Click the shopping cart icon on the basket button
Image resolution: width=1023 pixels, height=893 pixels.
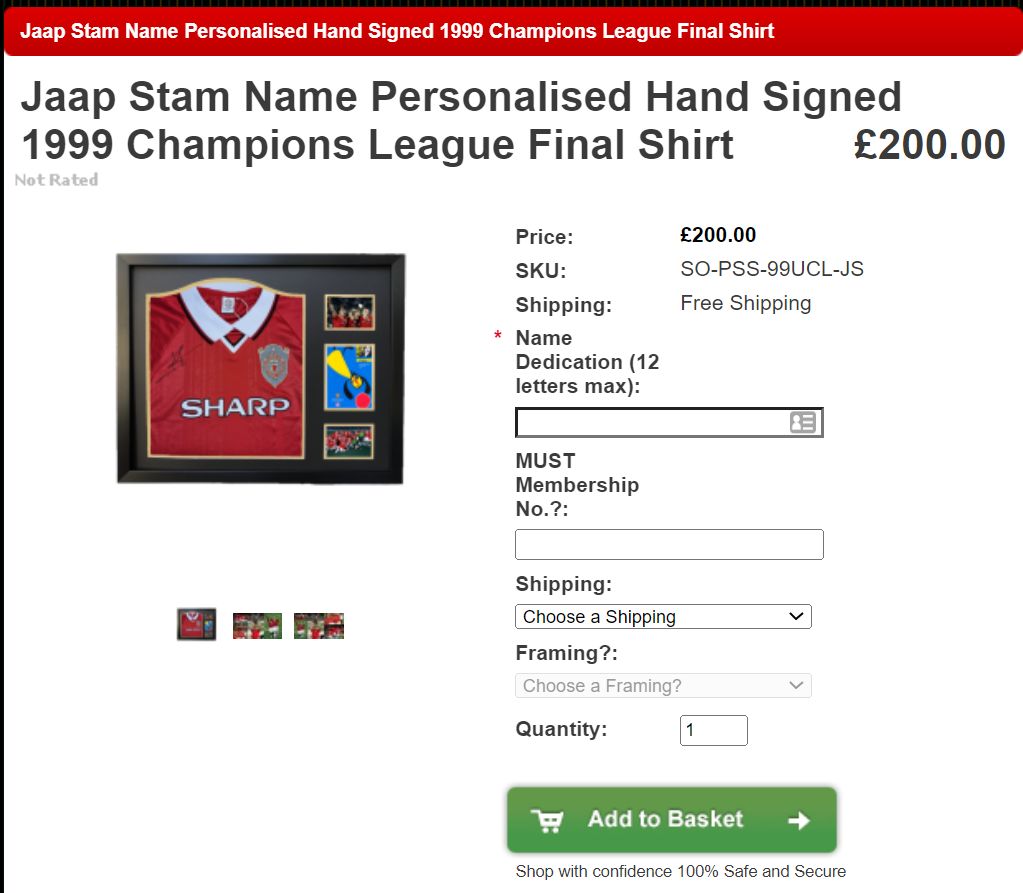pyautogui.click(x=547, y=820)
